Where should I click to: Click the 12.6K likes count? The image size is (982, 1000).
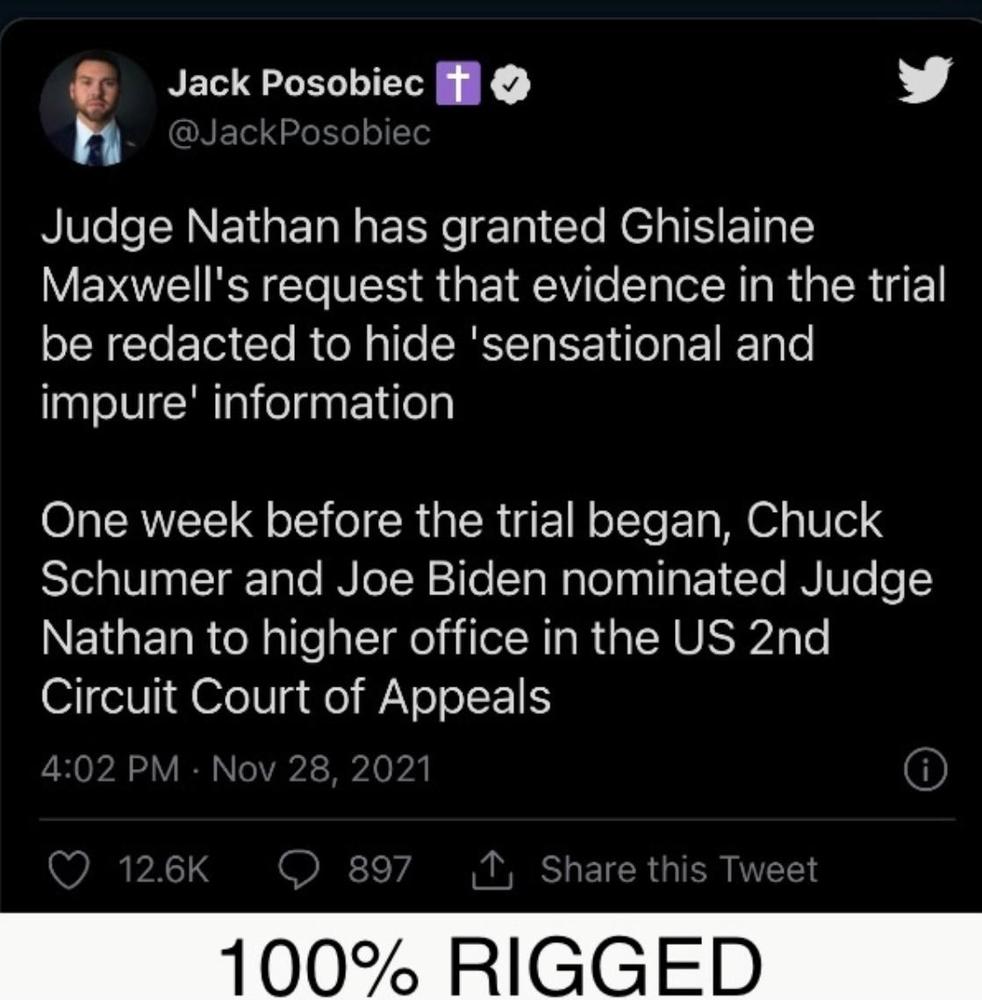click(164, 870)
